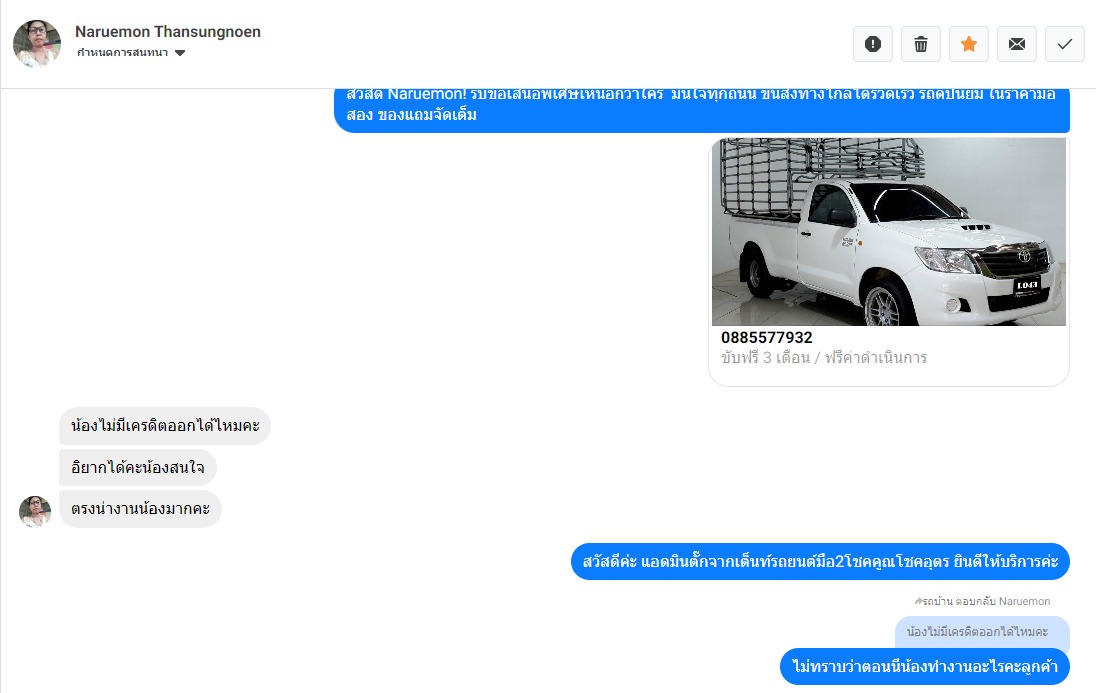Toggle the orange star follow-up icon
The height and width of the screenshot is (693, 1096).
pos(969,44)
